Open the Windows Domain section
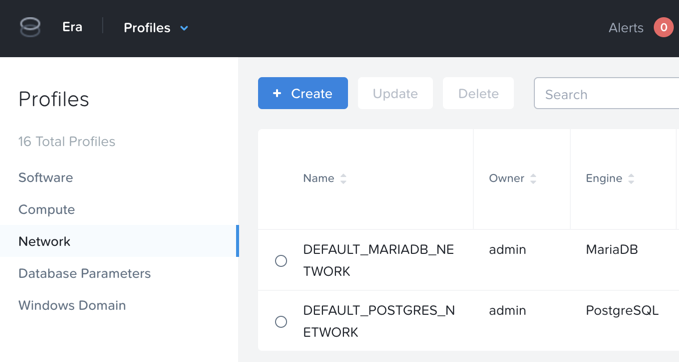The image size is (679, 362). tap(72, 305)
